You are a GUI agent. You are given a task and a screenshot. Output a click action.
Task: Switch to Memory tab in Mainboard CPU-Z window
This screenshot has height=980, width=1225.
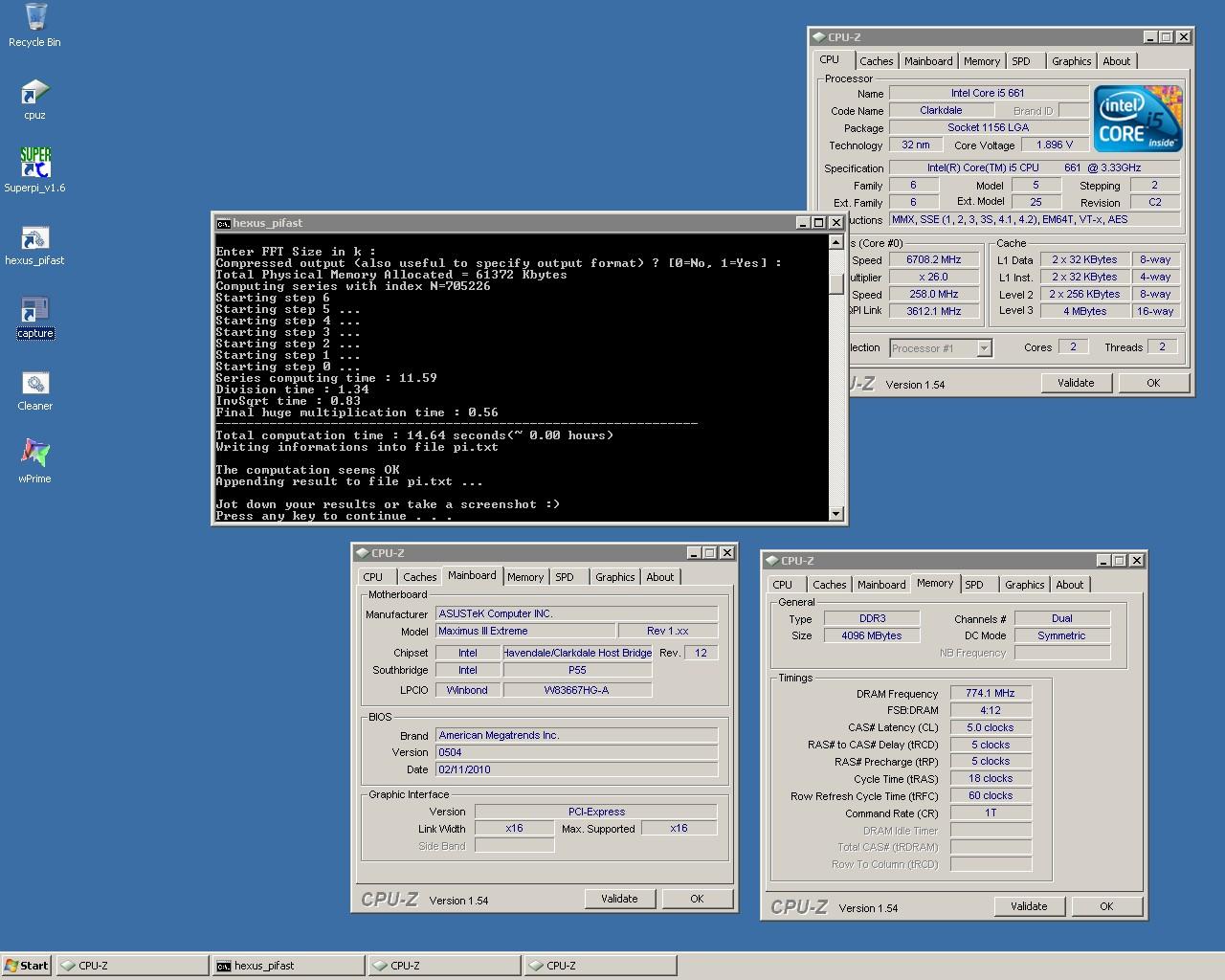(525, 577)
